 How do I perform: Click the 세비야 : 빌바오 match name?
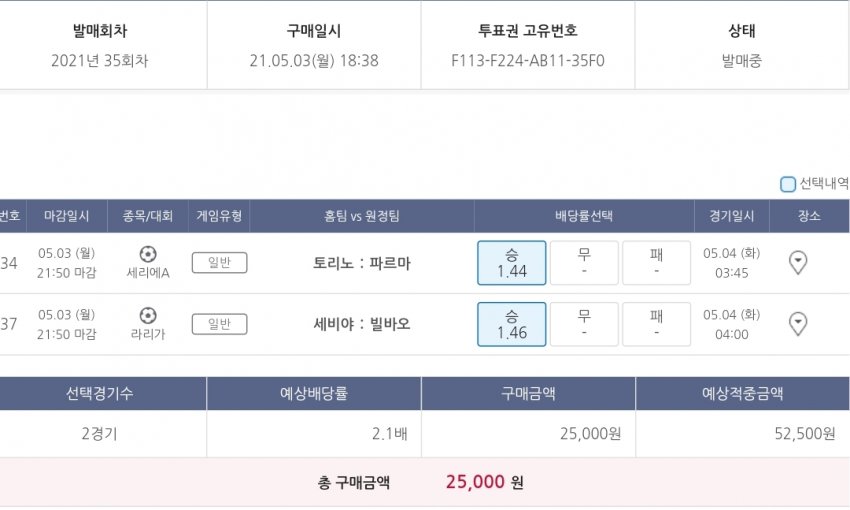click(x=362, y=324)
